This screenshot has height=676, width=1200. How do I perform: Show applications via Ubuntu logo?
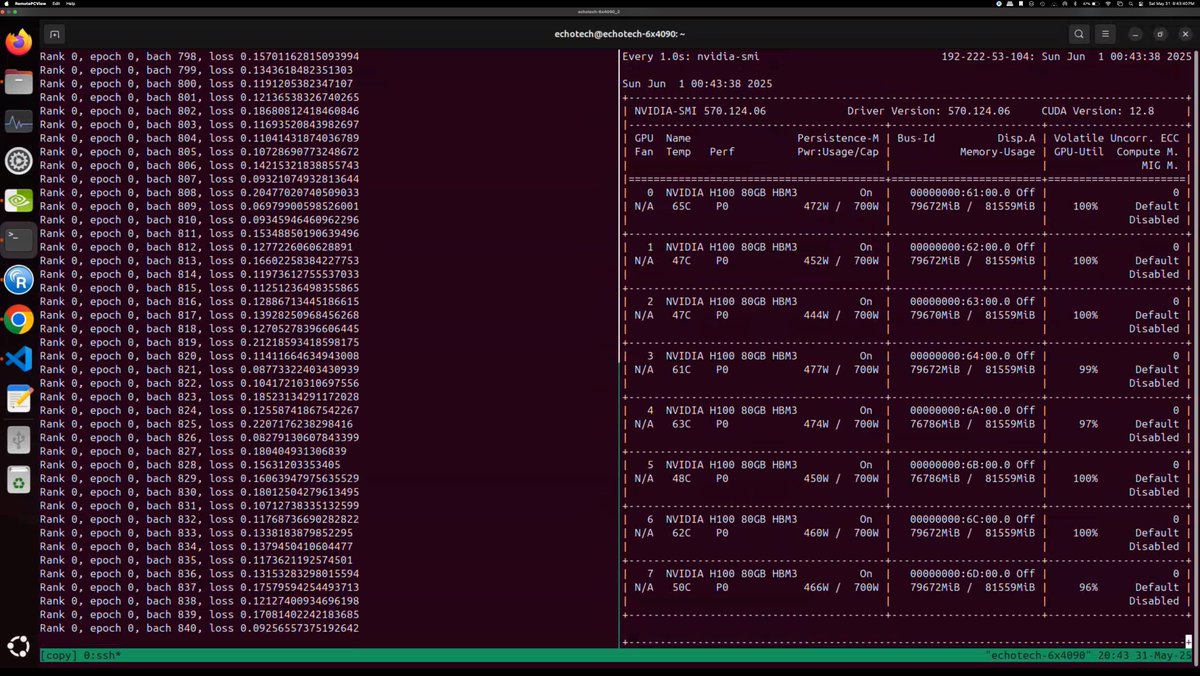[19, 646]
